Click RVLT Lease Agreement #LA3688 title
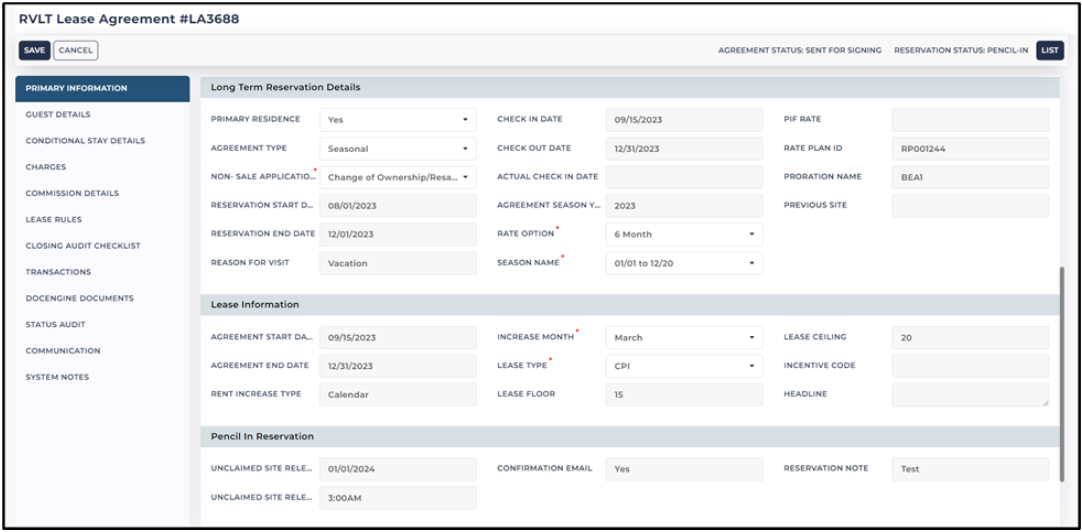Viewport: 1082px width, 532px height. (129, 19)
